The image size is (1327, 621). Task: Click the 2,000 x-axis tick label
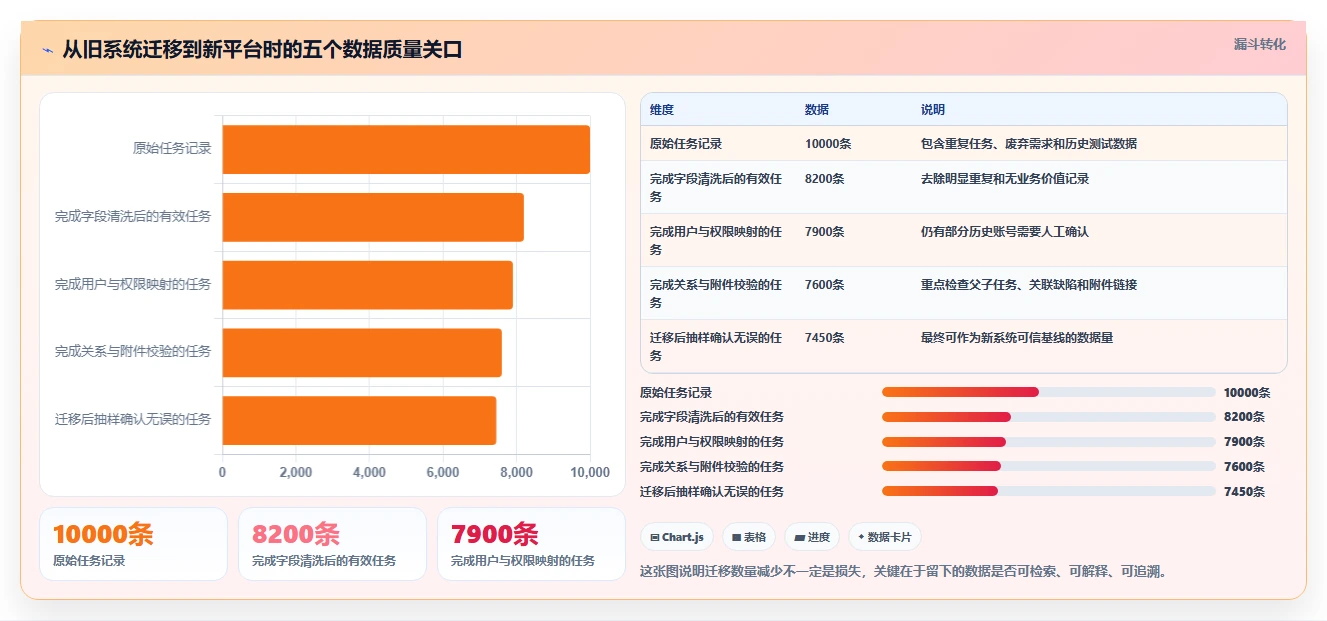pos(296,473)
